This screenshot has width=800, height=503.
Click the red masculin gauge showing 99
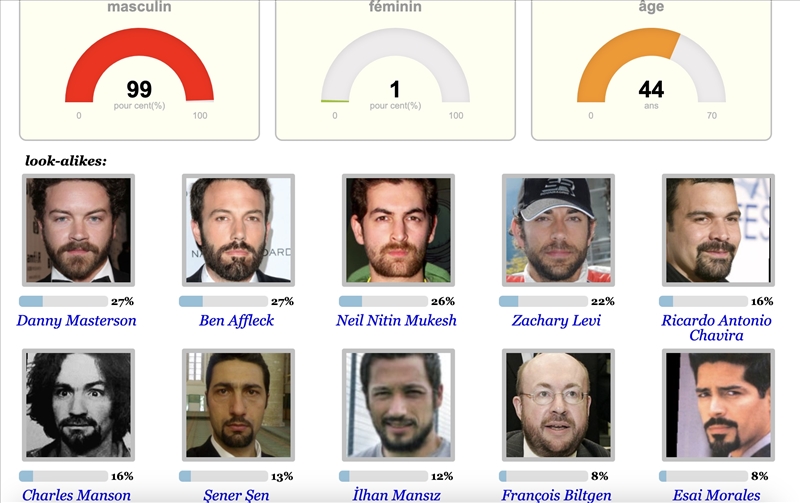(x=139, y=70)
